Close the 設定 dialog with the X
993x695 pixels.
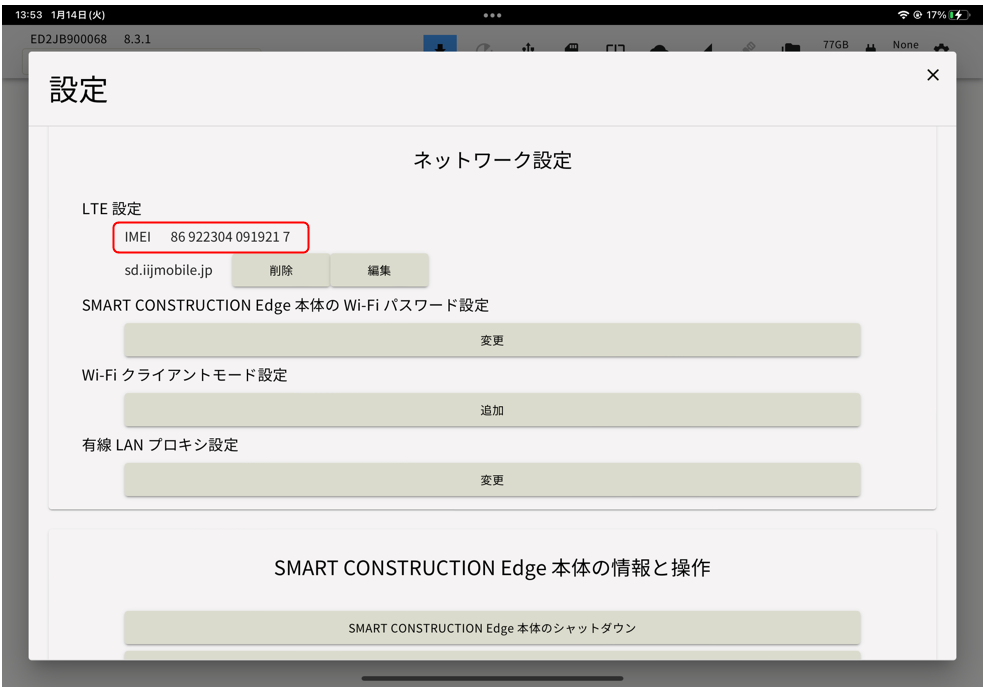click(x=932, y=75)
